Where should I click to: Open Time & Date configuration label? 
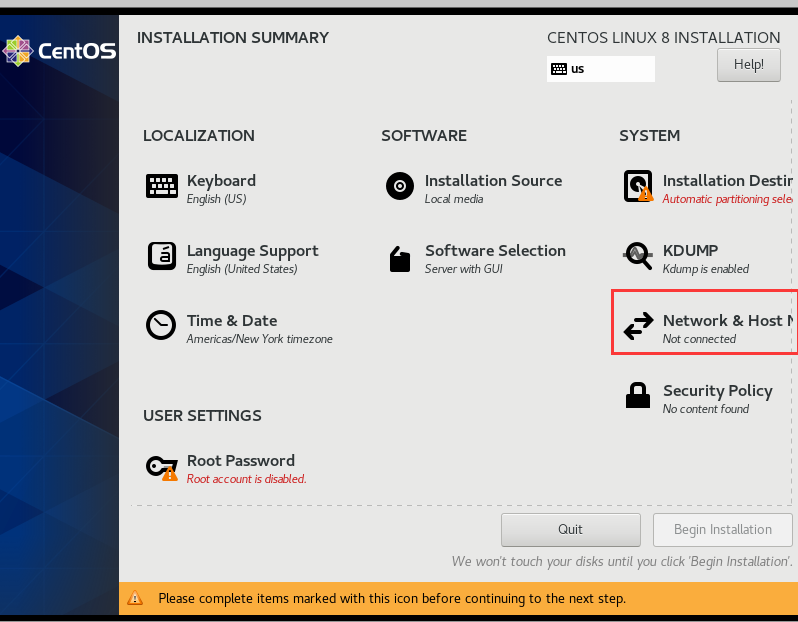tap(232, 321)
